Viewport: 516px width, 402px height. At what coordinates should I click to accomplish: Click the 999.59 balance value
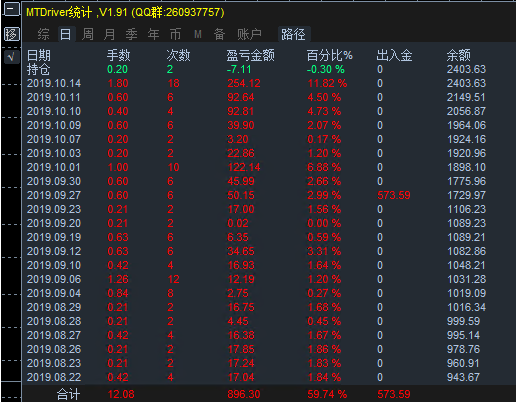pos(463,321)
